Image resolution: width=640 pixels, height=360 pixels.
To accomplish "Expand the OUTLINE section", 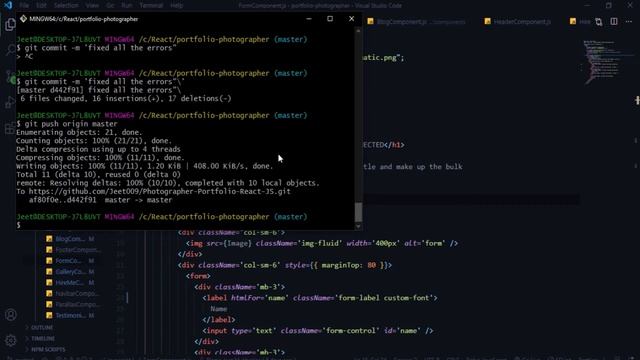I will point(42,328).
